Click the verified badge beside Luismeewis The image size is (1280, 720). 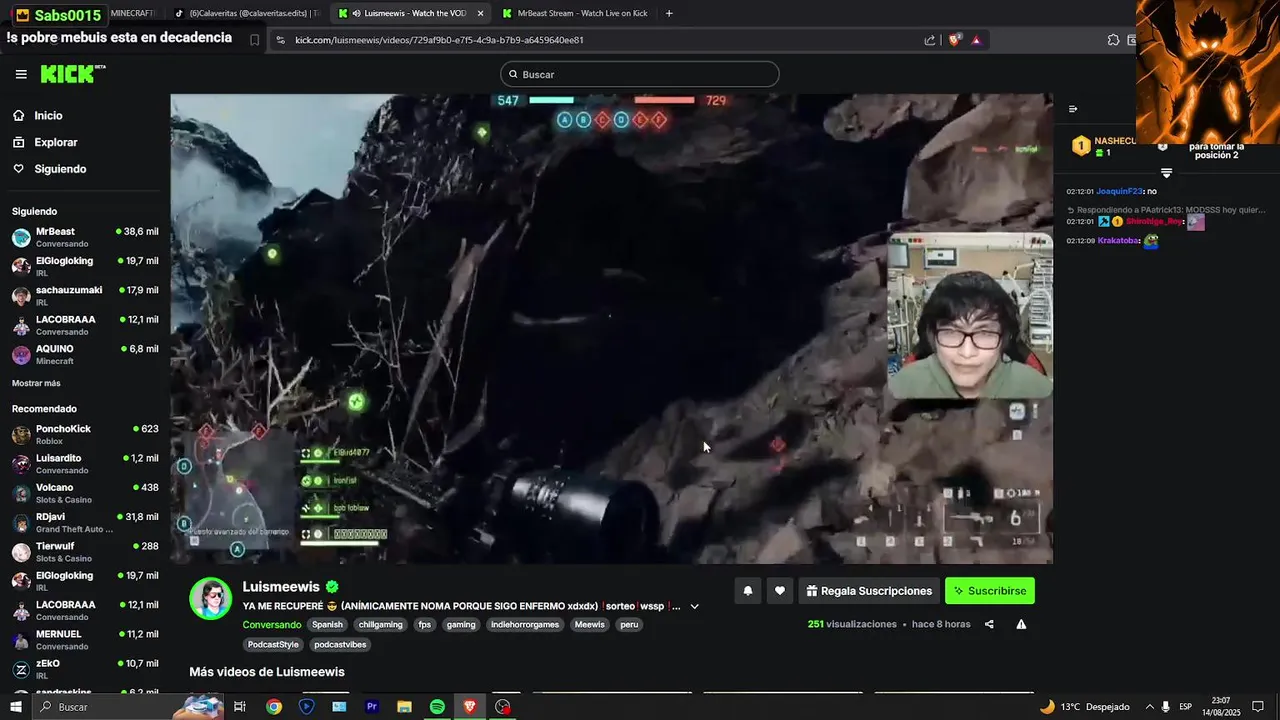tap(332, 587)
